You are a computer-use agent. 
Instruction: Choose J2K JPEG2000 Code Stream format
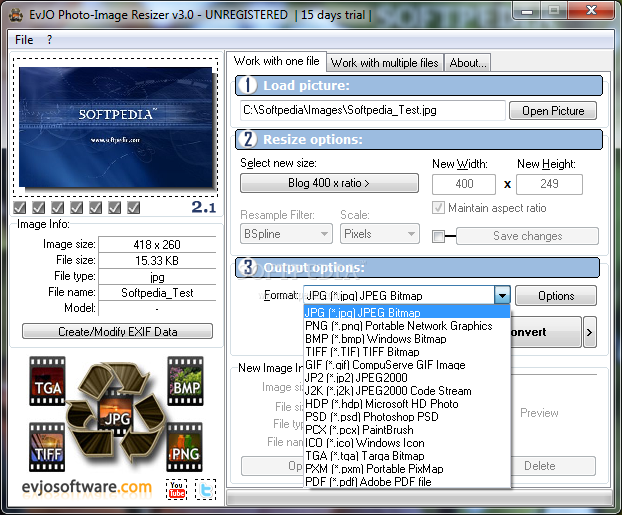tap(407, 391)
